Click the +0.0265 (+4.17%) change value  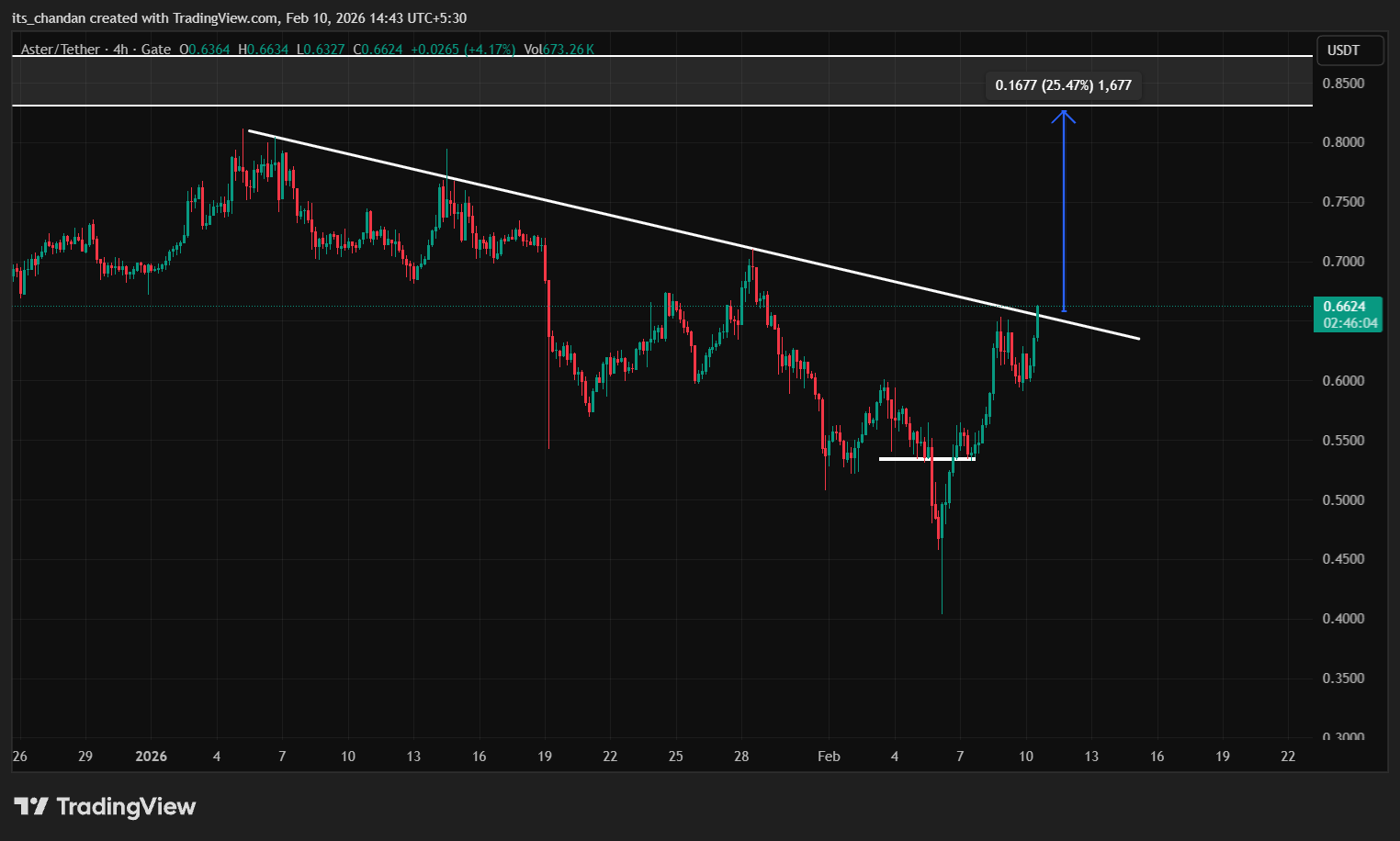pyautogui.click(x=462, y=50)
